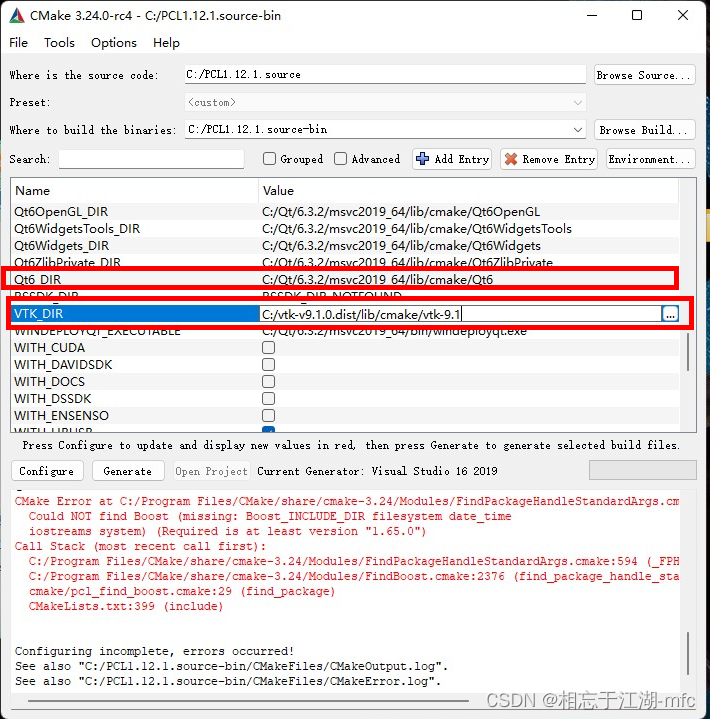710x719 pixels.
Task: Click the blue plus icon of Add Entry
Action: [422, 159]
